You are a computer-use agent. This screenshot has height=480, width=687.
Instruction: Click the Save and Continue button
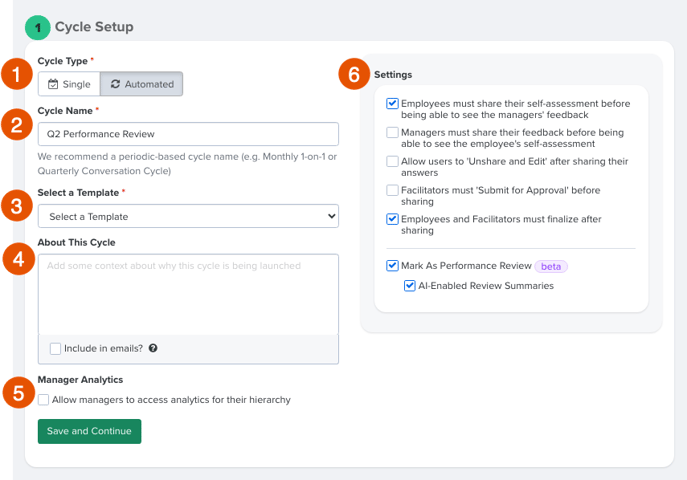coord(89,431)
